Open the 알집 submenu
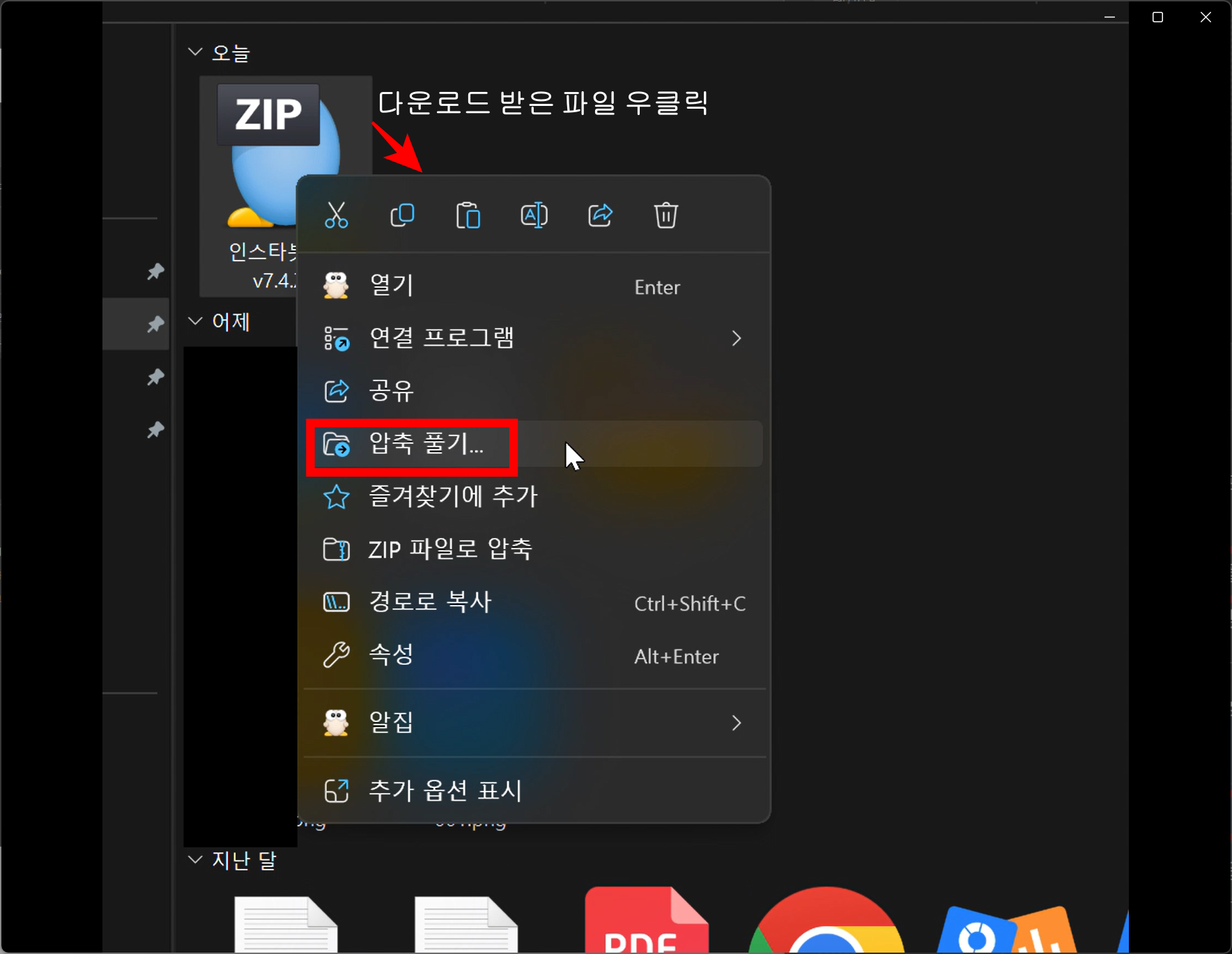The width and height of the screenshot is (1232, 954). (534, 723)
